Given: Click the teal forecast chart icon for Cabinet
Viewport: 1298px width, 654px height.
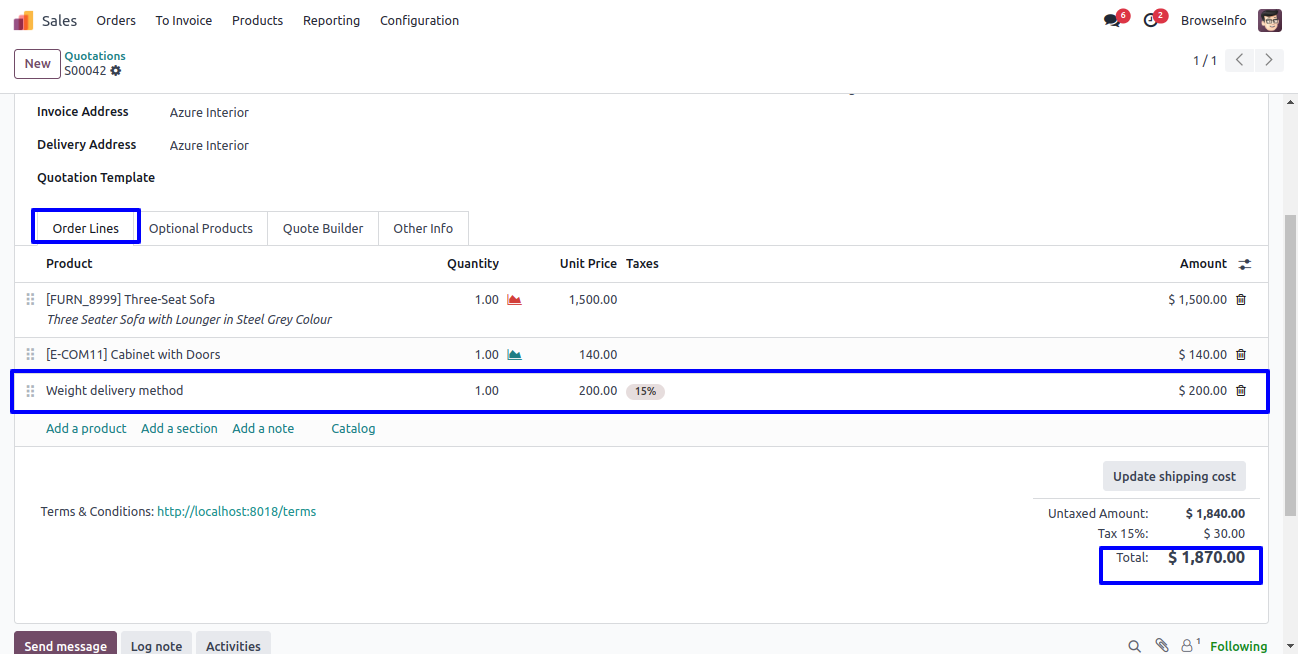Looking at the screenshot, I should 514,354.
